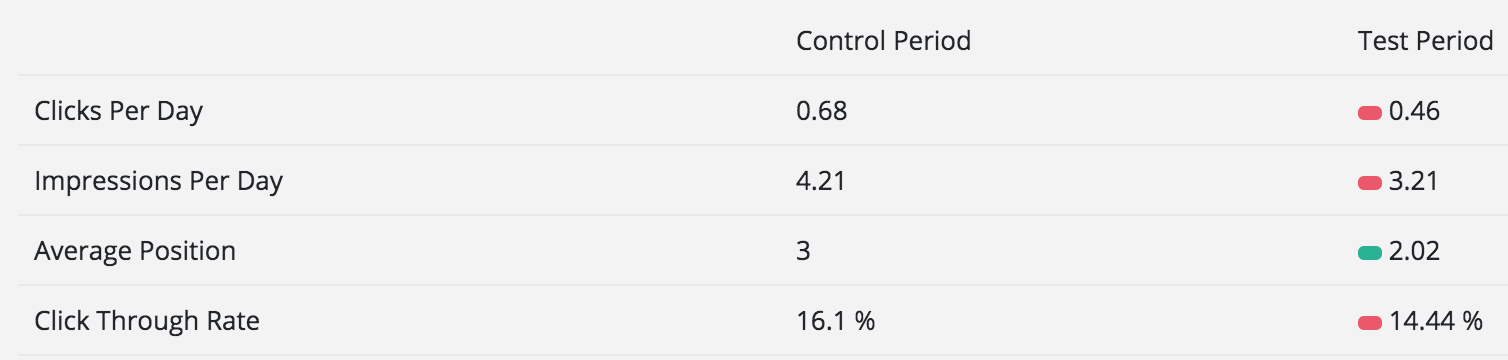Click green indicator beside 2.02 position
The height and width of the screenshot is (360, 1508).
pyautogui.click(x=1369, y=252)
